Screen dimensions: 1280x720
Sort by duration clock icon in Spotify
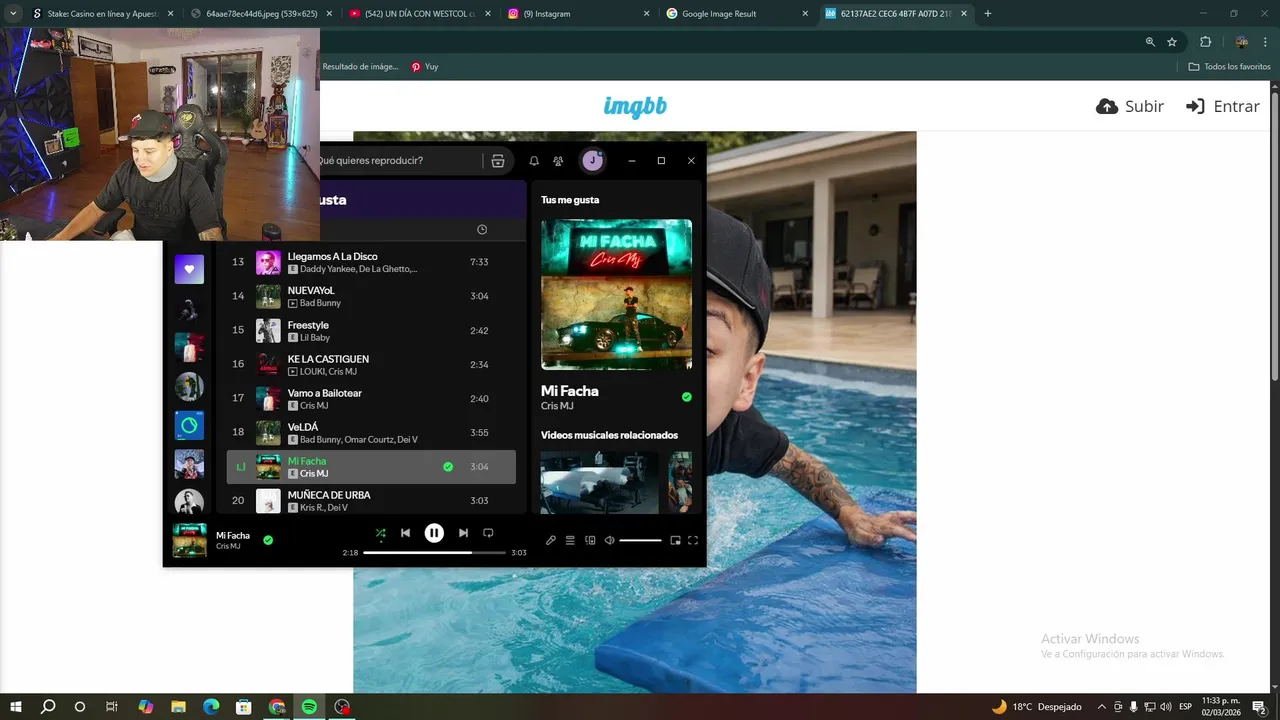pyautogui.click(x=482, y=230)
